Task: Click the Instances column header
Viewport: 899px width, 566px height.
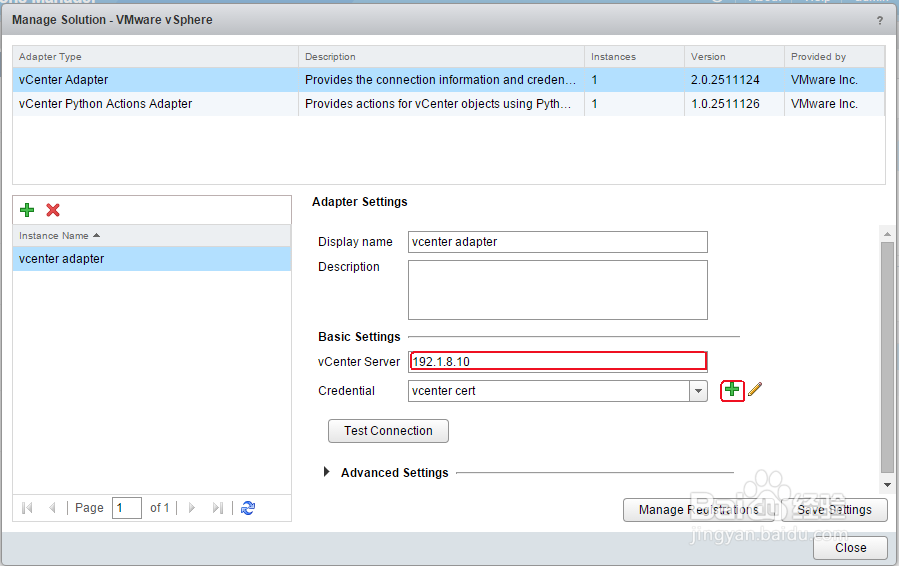Action: [x=634, y=57]
